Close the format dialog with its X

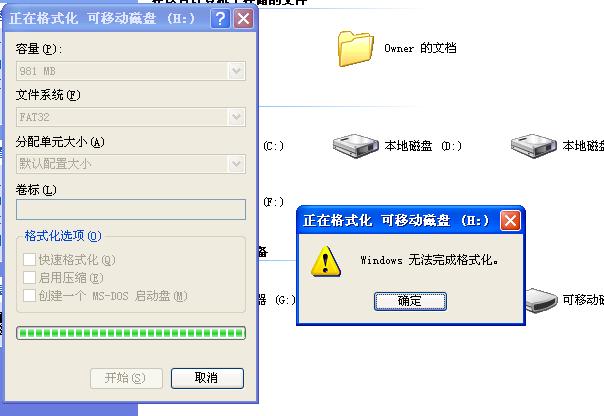(244, 18)
